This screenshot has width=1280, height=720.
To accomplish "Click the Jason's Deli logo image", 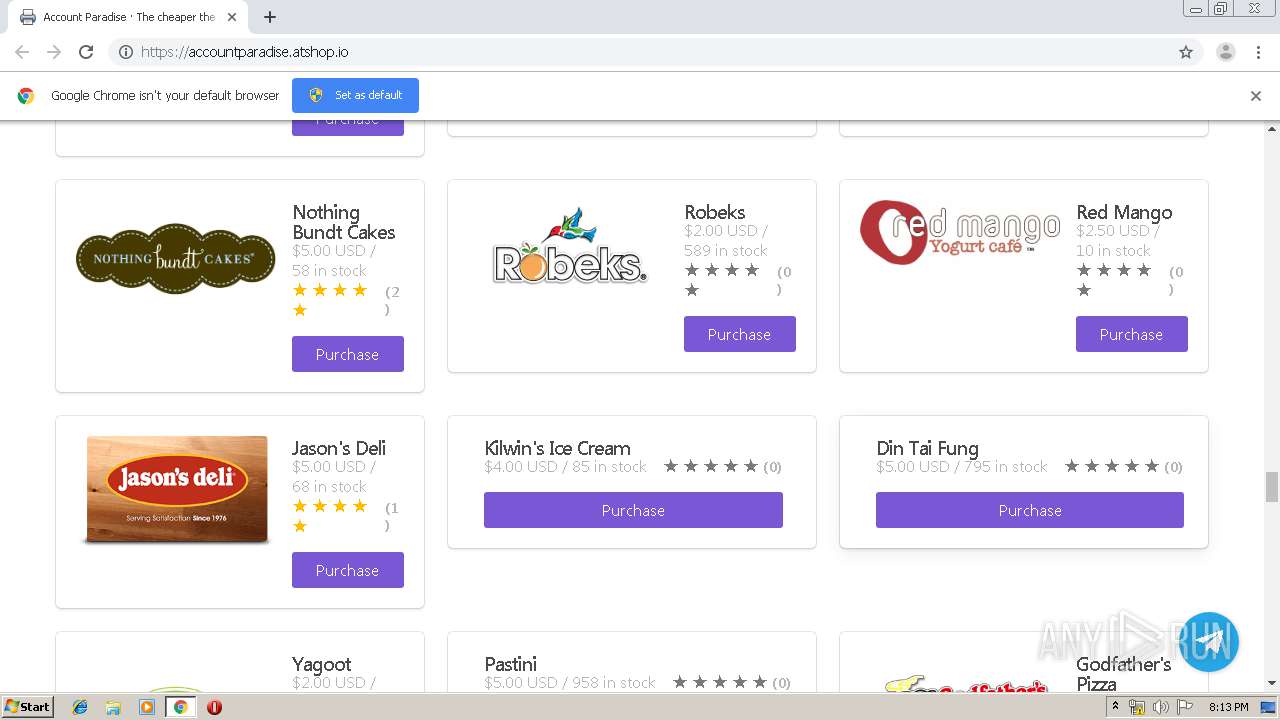I will 177,490.
